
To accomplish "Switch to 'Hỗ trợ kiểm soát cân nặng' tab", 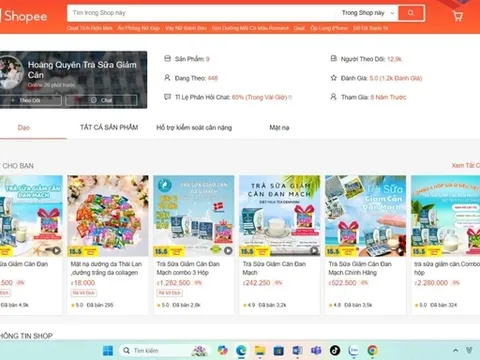I will point(194,127).
